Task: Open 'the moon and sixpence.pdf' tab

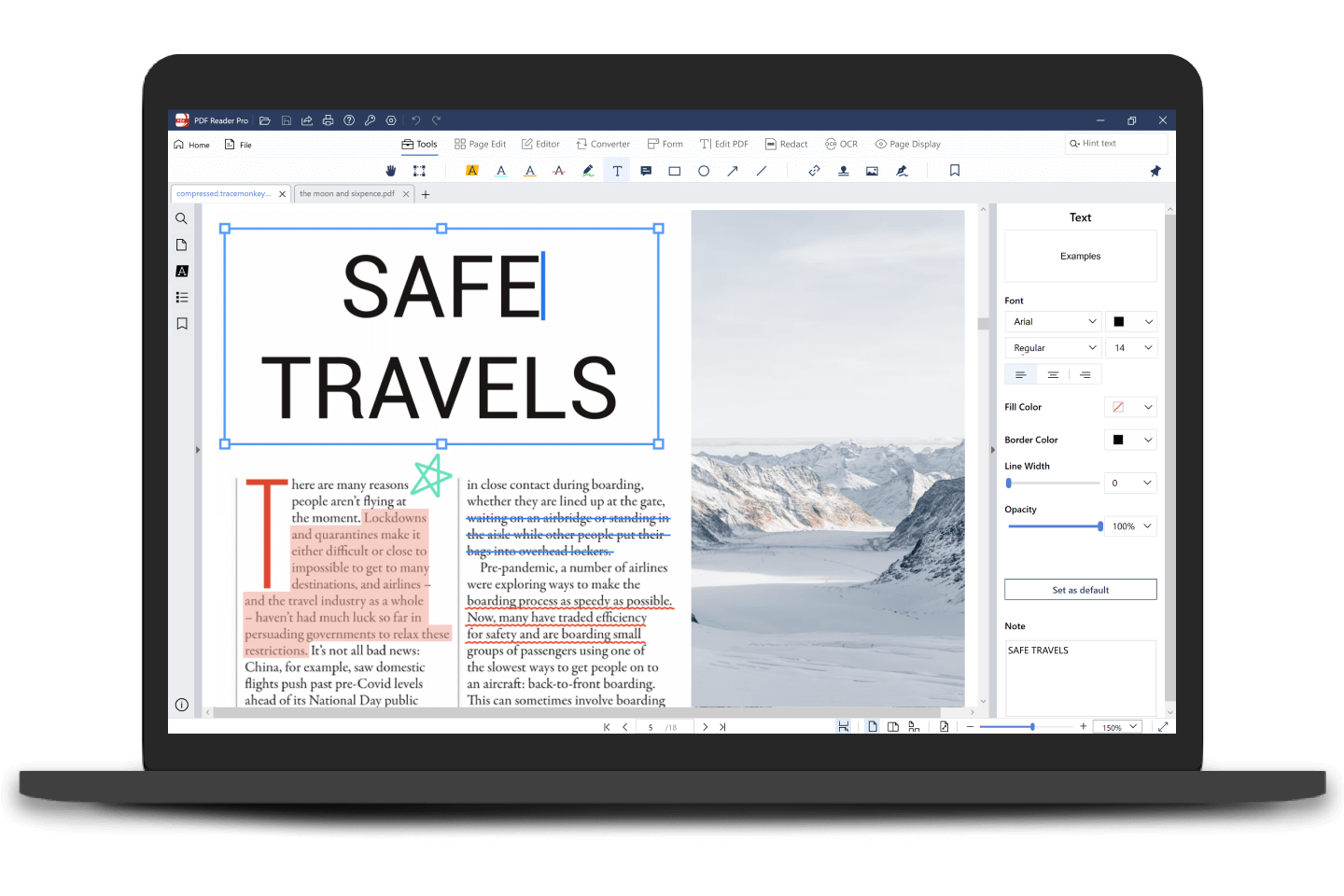Action: (x=347, y=194)
